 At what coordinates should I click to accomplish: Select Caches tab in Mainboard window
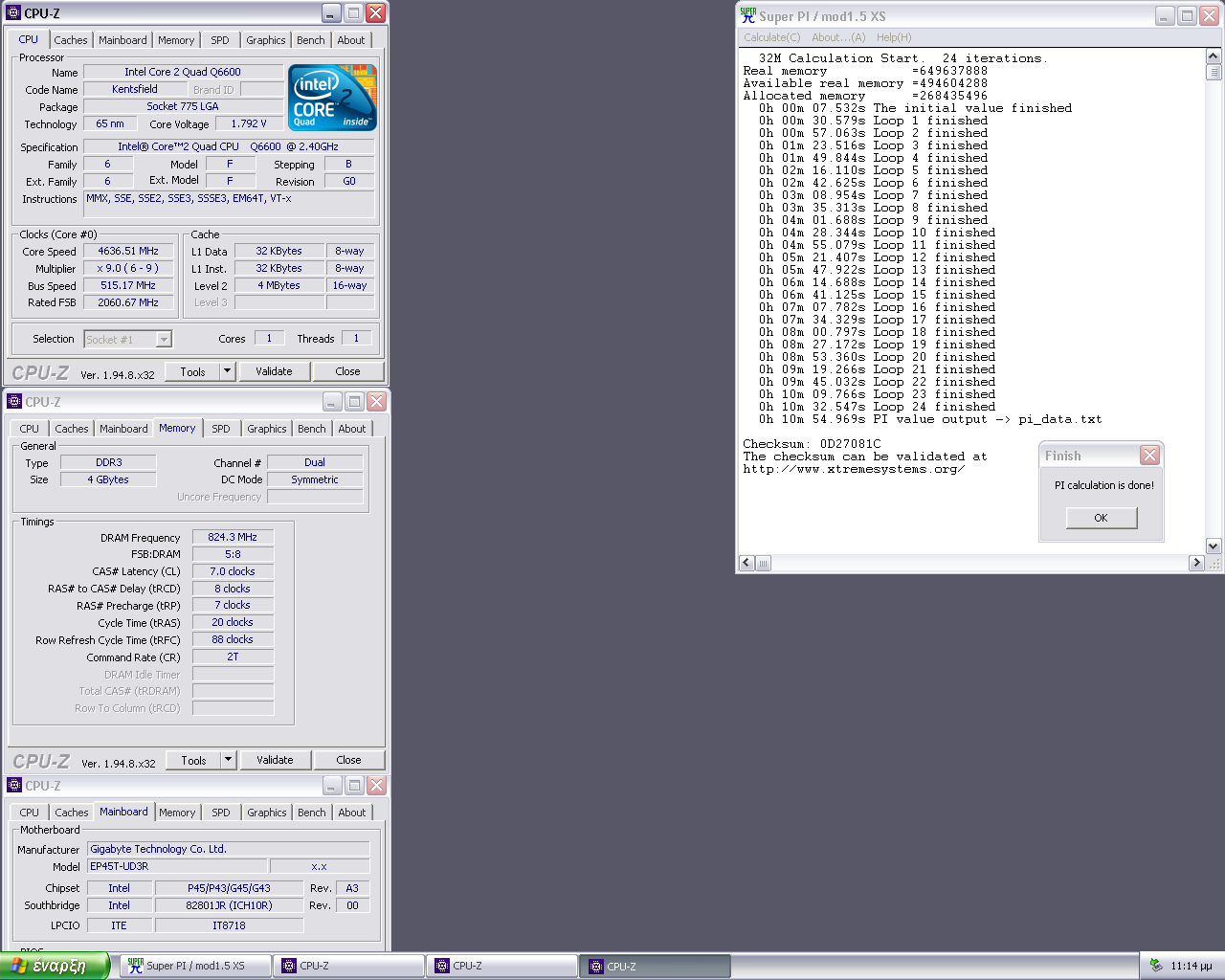coord(72,813)
